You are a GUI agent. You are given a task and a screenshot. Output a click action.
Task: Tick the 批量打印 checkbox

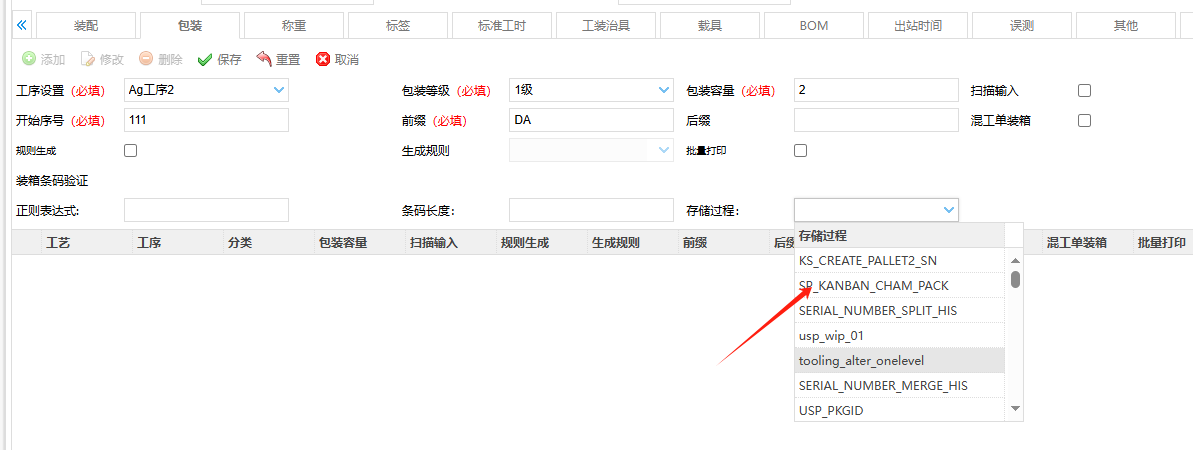(x=800, y=151)
